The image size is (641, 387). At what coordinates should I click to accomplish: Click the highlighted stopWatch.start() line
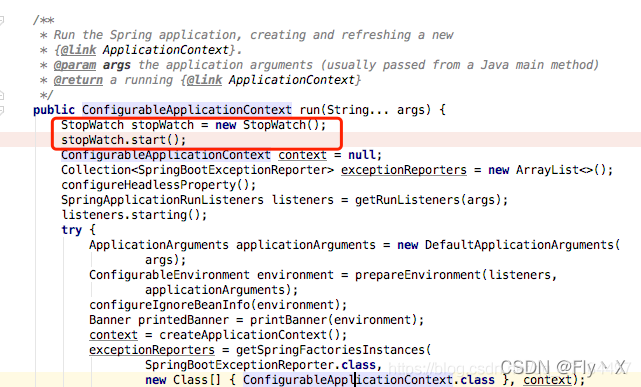coord(123,140)
